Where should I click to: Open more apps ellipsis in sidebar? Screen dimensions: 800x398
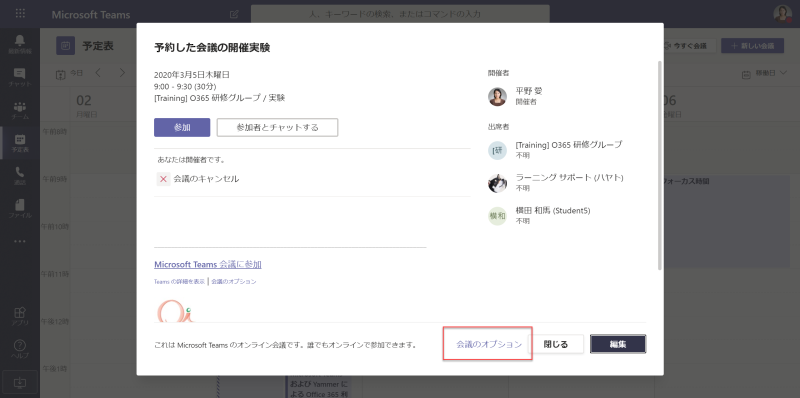(20, 241)
